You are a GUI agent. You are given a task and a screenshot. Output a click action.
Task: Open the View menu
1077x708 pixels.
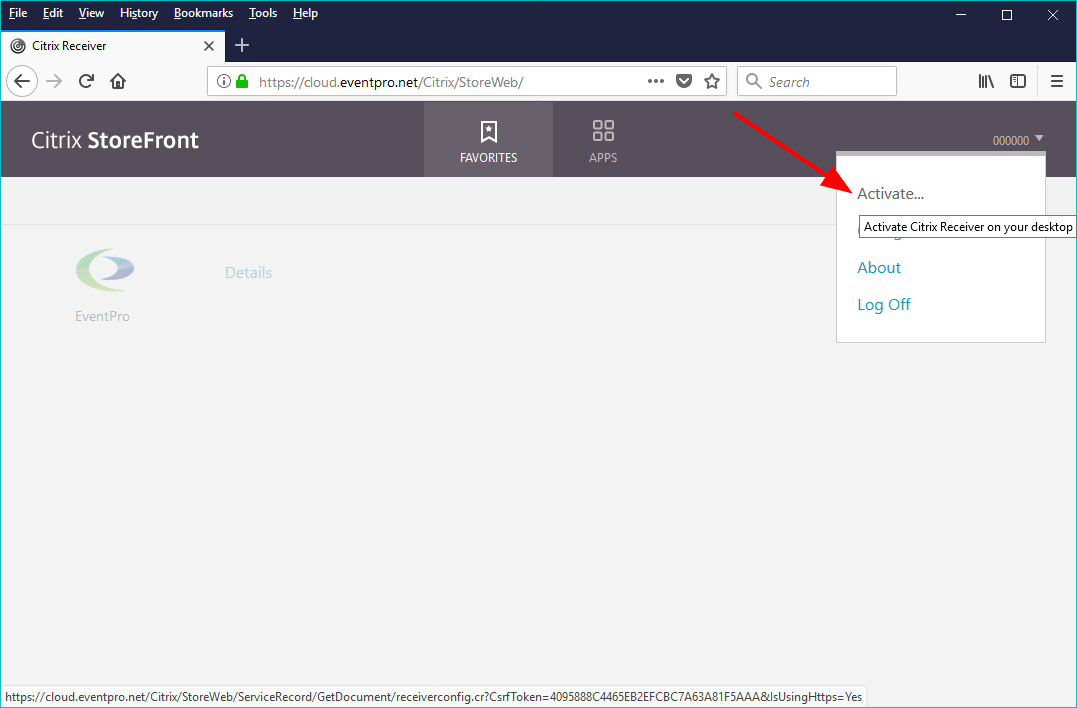pyautogui.click(x=91, y=13)
